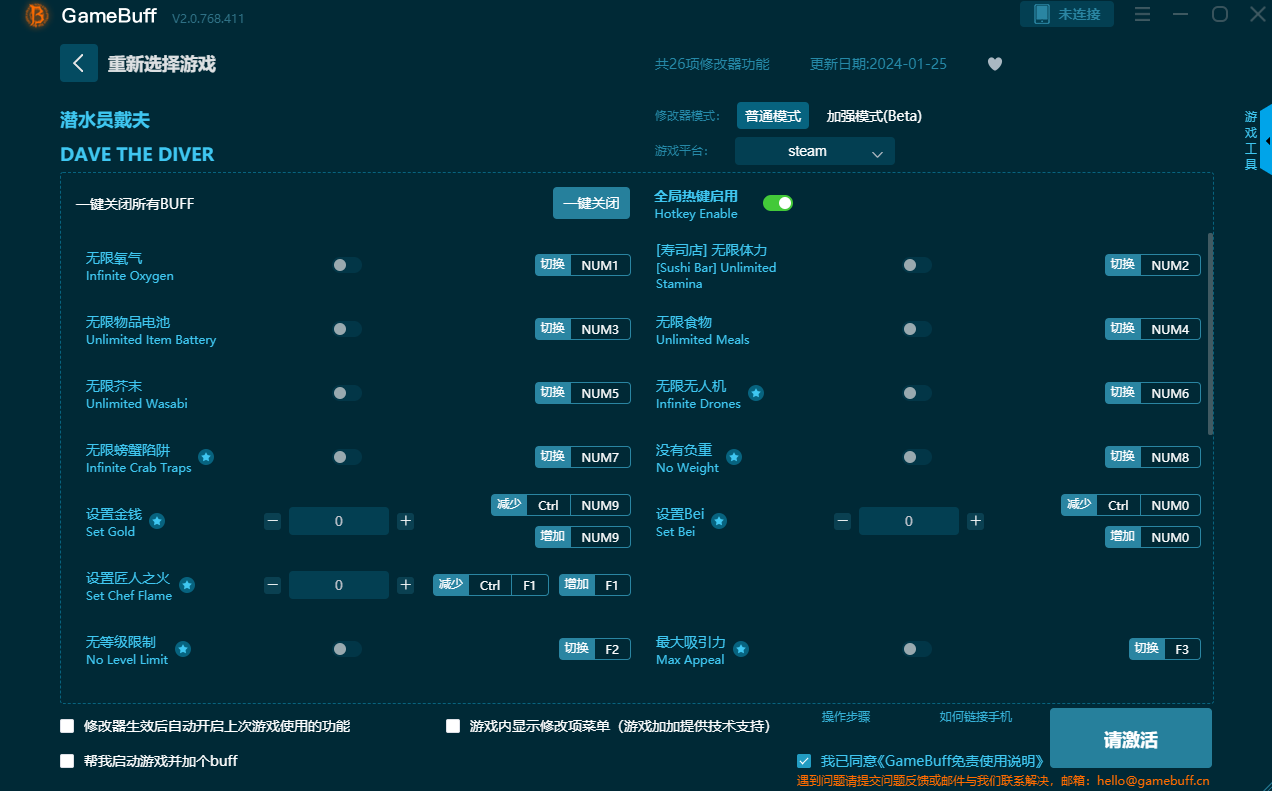Enable Unlimited Item Battery switch

347,329
